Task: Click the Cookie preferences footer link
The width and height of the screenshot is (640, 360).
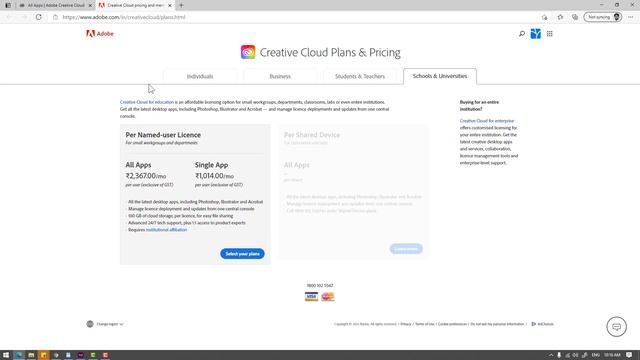Action: 452,324
